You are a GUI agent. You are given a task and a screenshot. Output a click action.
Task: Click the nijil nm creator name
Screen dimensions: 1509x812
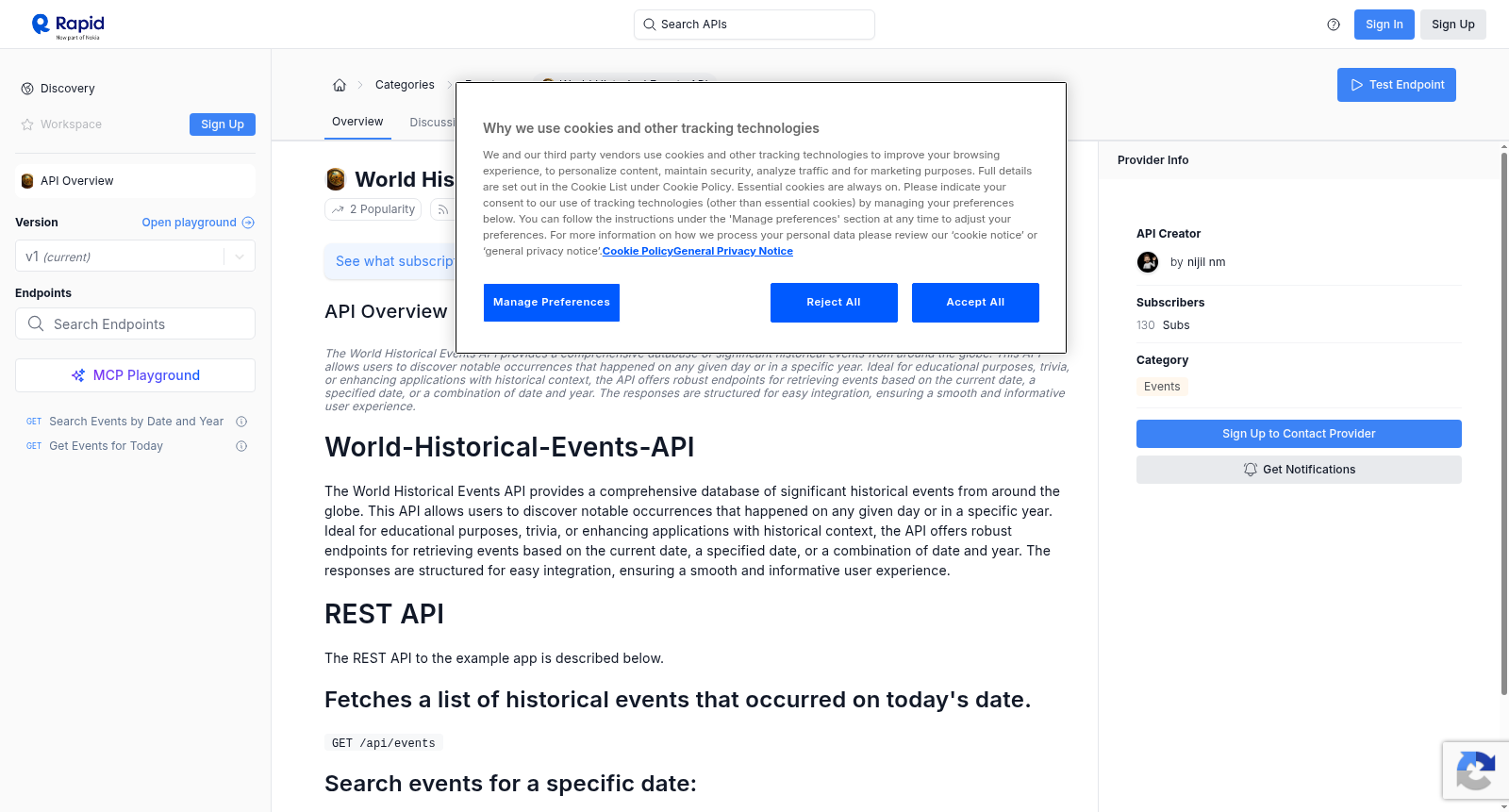pos(1206,262)
